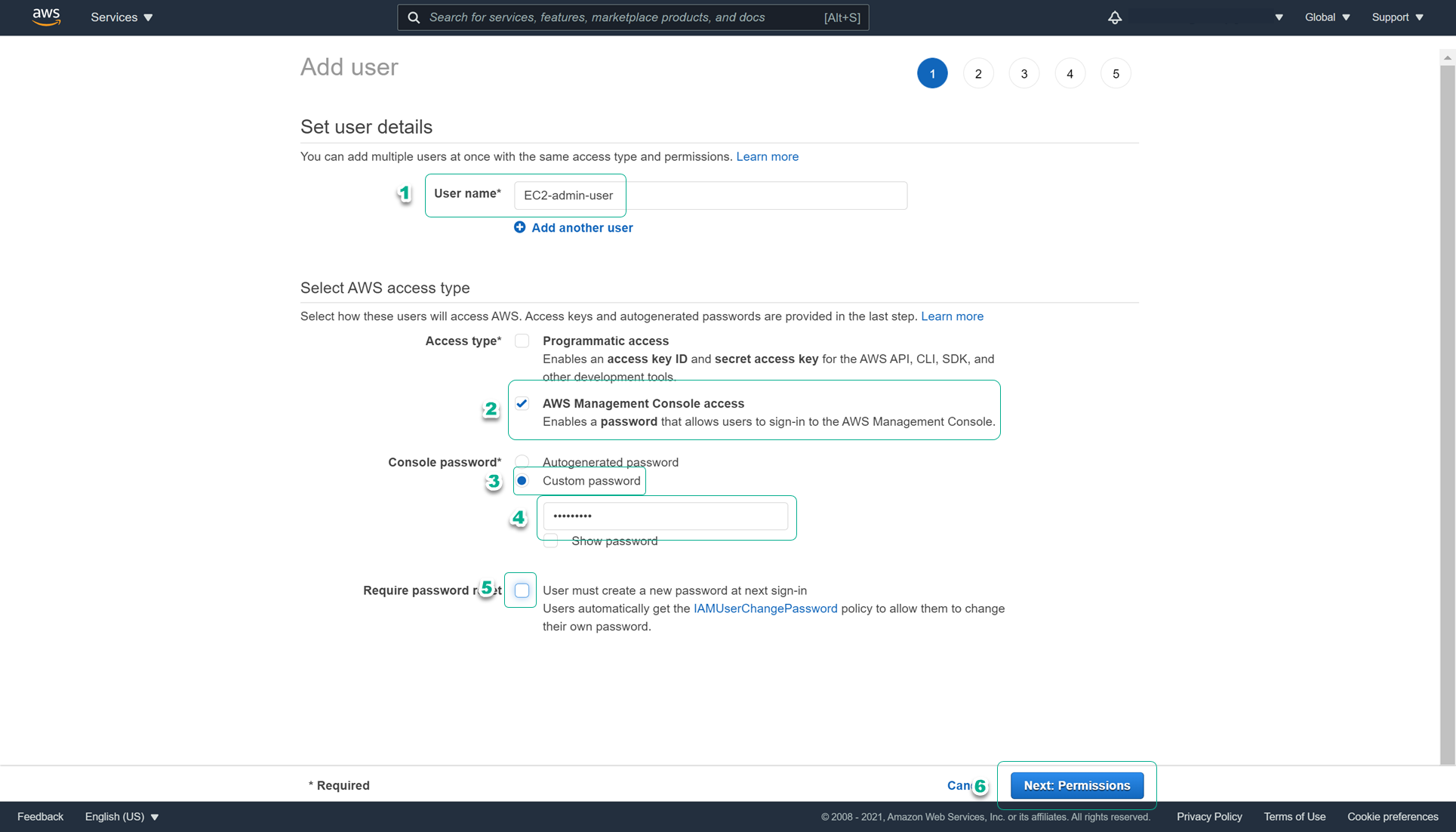Uncheck AWS Management Console access
The image size is (1456, 832).
click(x=522, y=404)
